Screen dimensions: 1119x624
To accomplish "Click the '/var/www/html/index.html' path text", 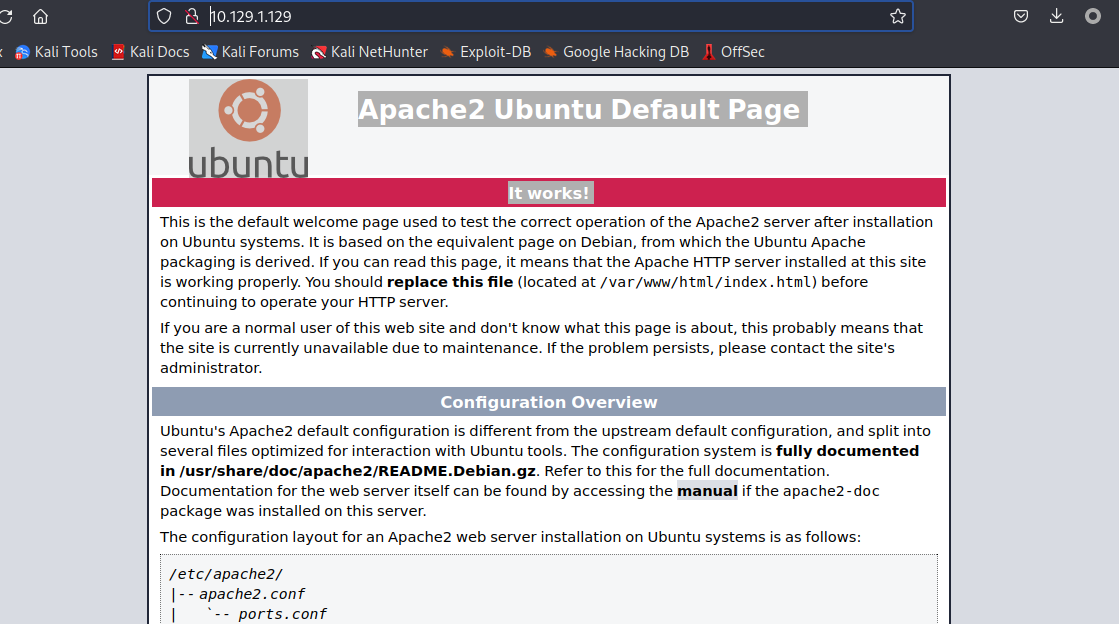I will pyautogui.click(x=708, y=282).
